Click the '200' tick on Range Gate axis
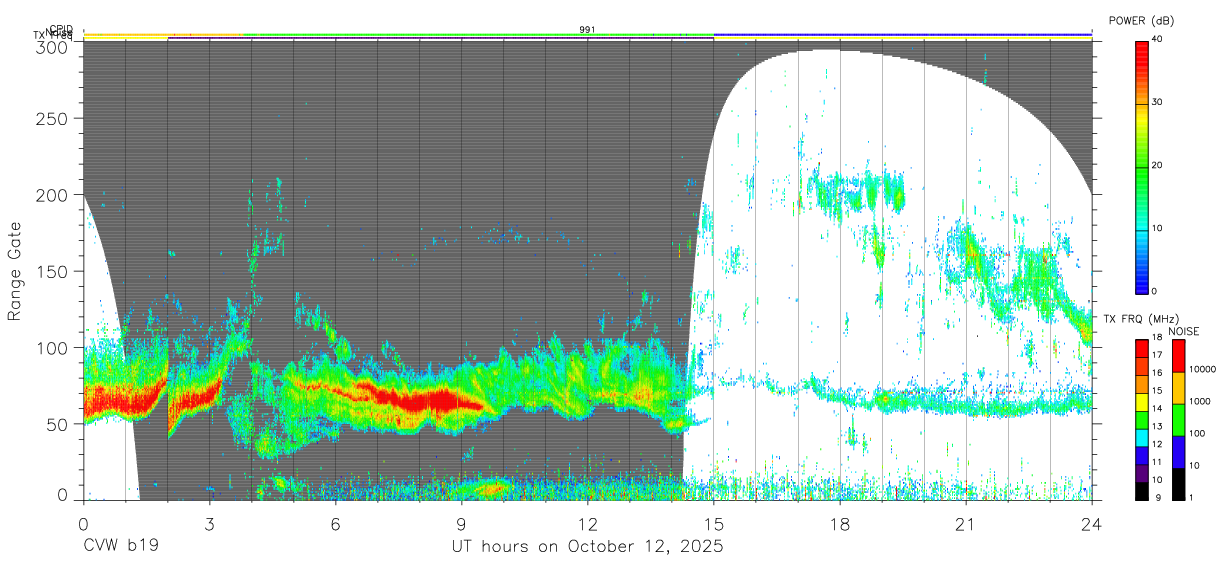 click(54, 195)
